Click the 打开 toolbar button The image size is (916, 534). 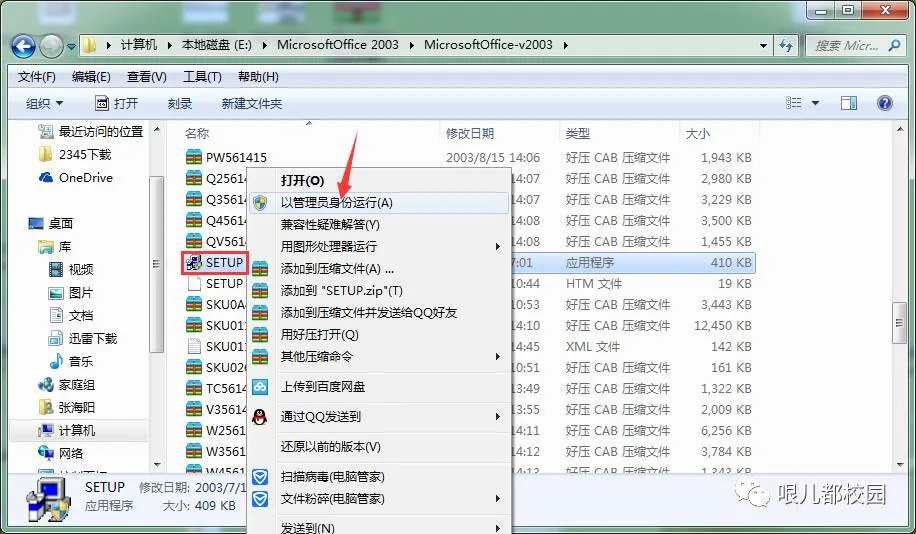click(x=116, y=103)
